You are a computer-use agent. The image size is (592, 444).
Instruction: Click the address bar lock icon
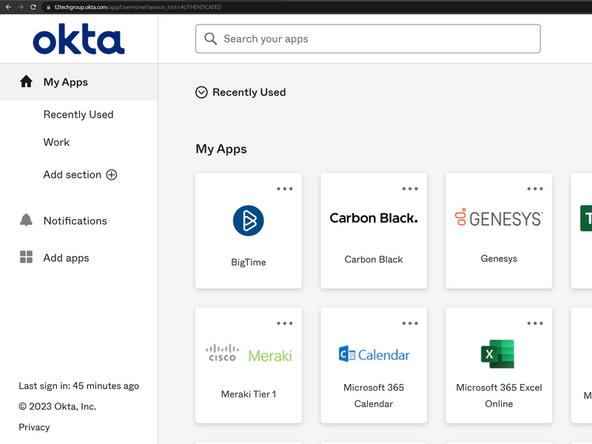pos(48,7)
